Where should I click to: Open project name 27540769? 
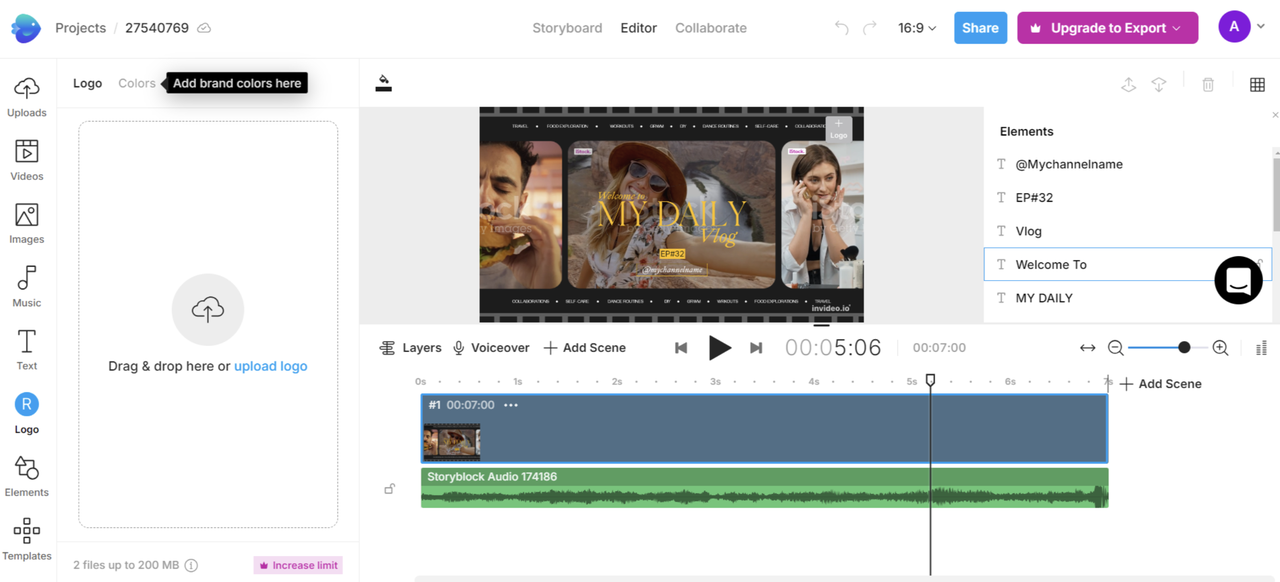[157, 28]
